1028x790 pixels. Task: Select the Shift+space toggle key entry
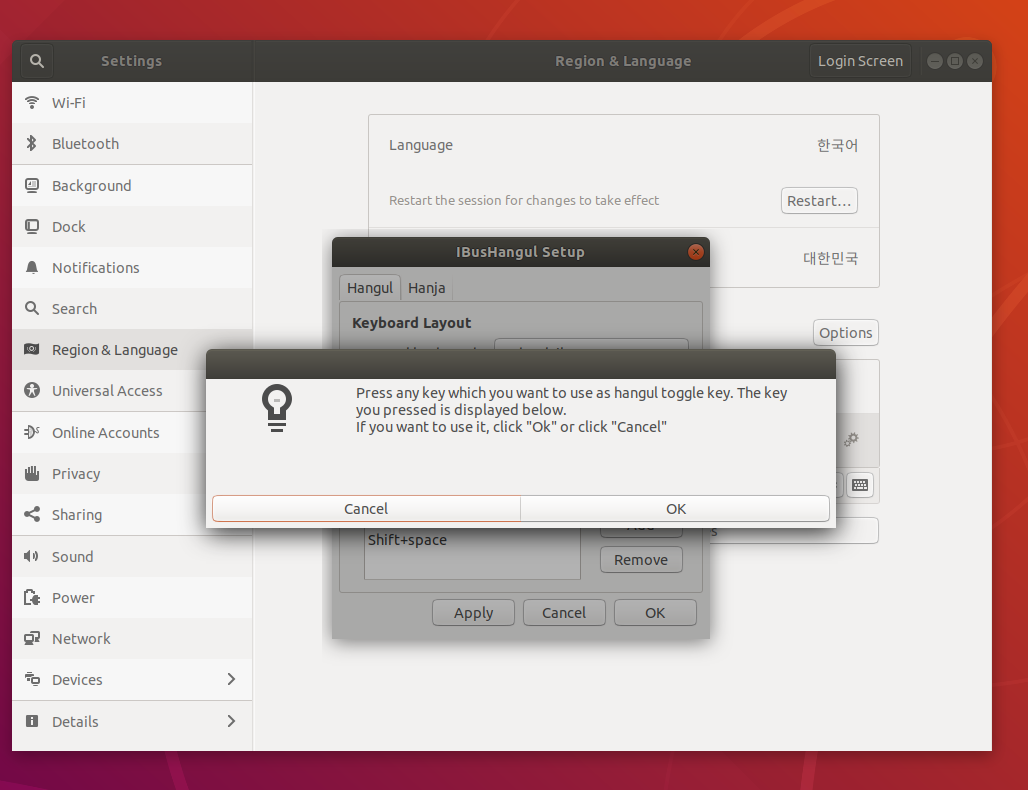tap(472, 540)
